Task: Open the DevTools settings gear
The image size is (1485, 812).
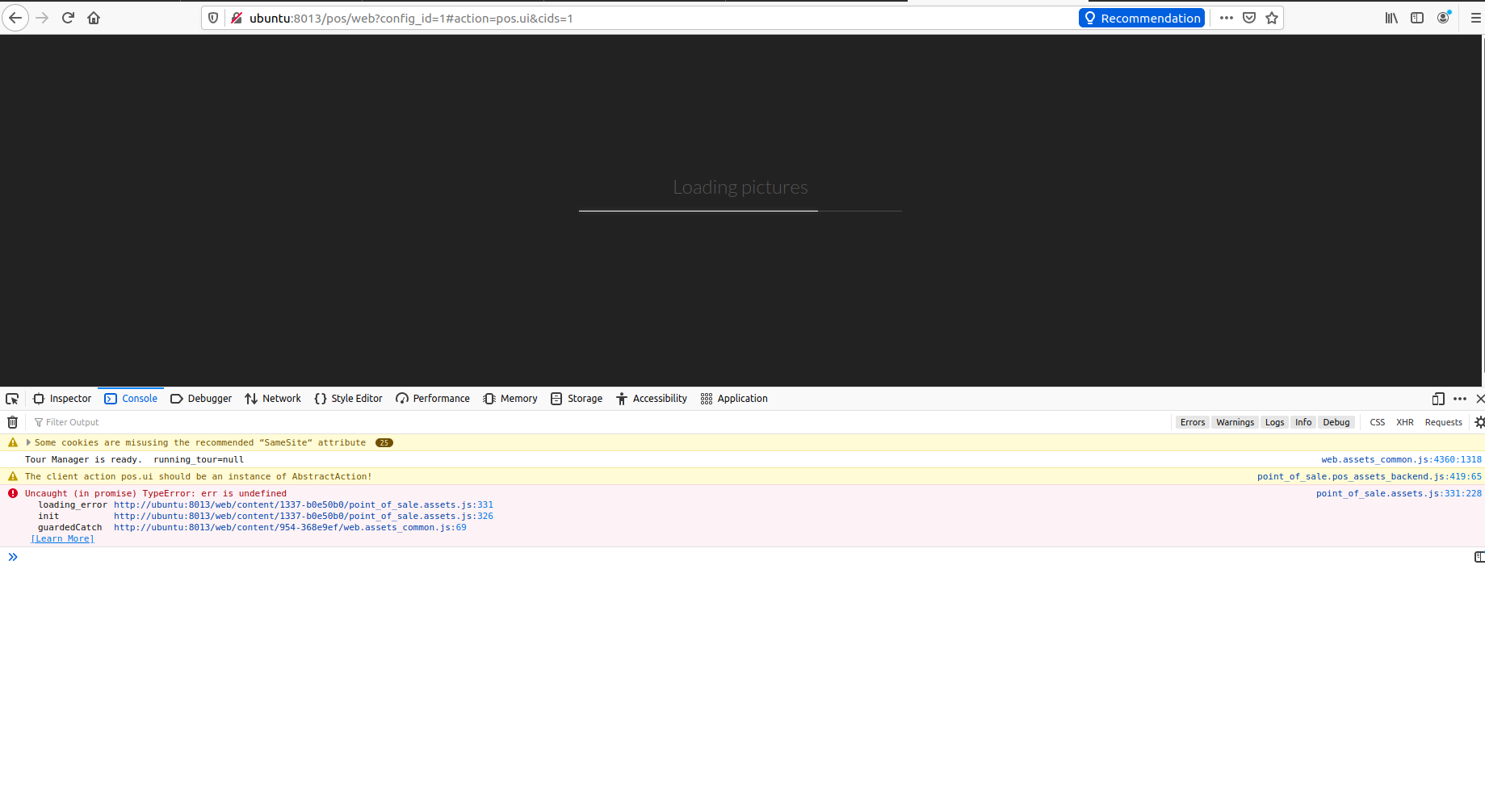Action: [1479, 421]
